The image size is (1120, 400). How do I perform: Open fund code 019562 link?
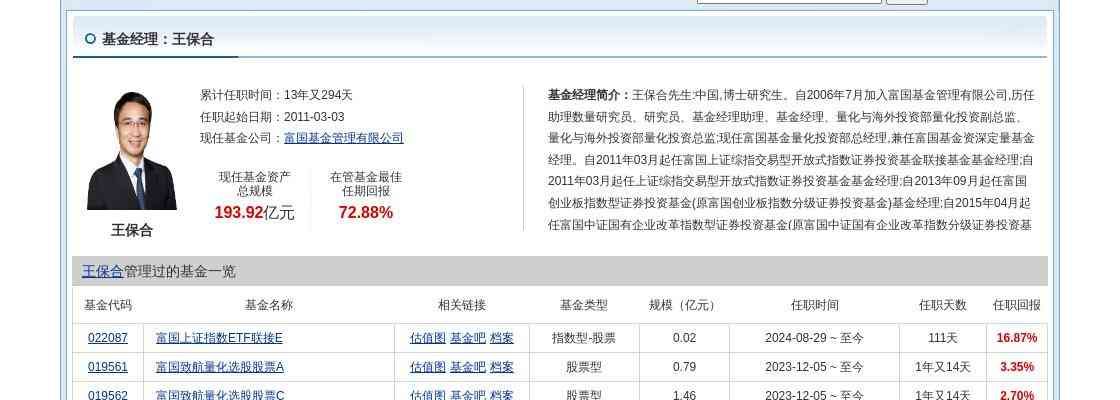pyautogui.click(x=108, y=395)
